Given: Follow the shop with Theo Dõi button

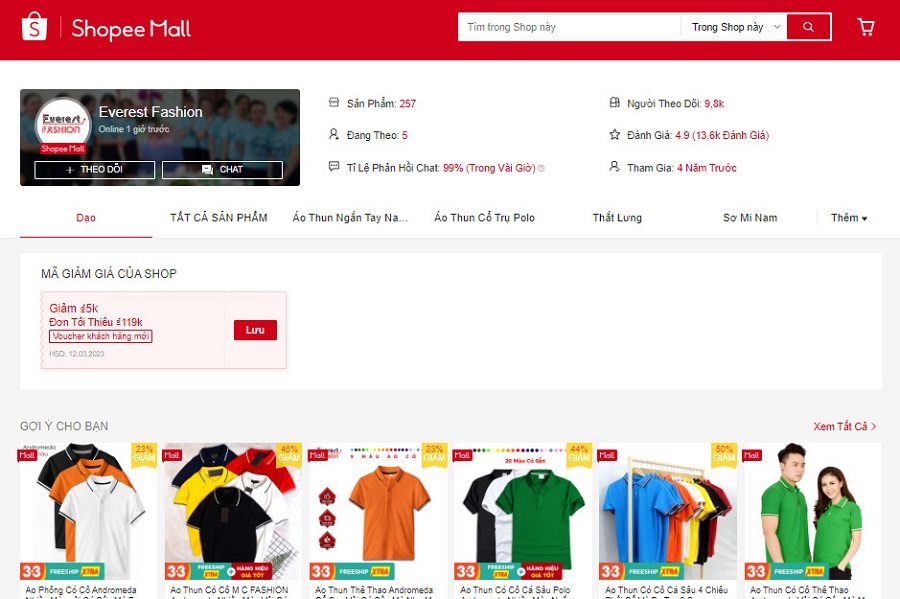Looking at the screenshot, I should (95, 170).
